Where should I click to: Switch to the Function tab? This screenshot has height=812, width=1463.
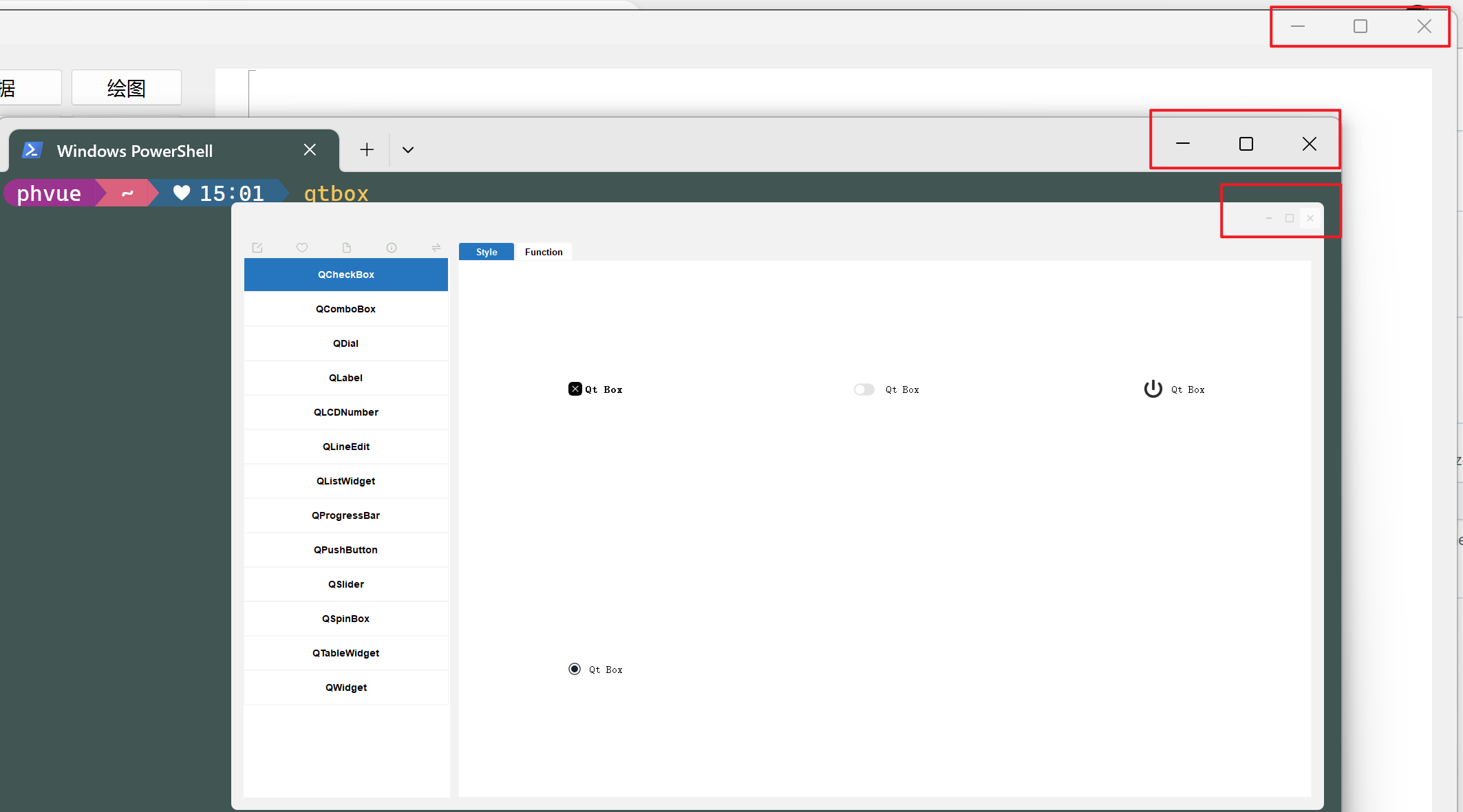tap(544, 251)
